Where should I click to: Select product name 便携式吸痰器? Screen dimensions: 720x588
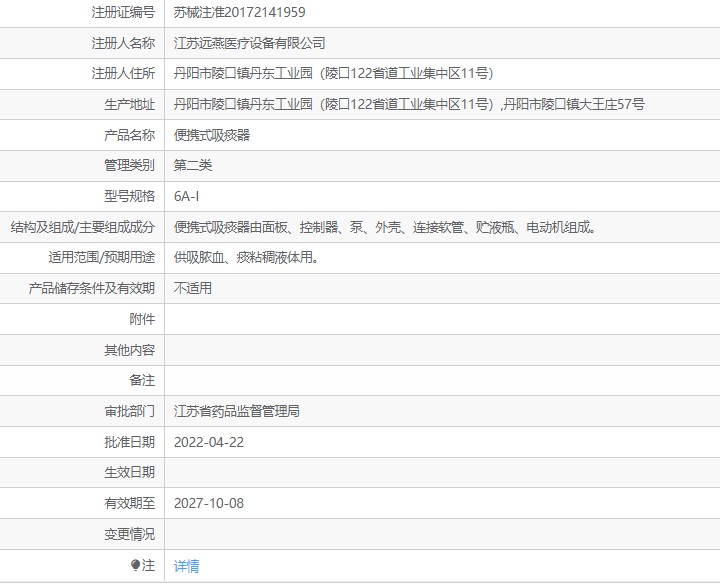click(212, 135)
